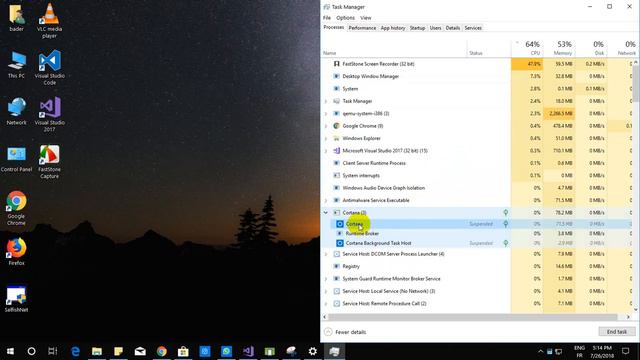
Task: Open the bader user folder desktop icon
Action: 16,18
